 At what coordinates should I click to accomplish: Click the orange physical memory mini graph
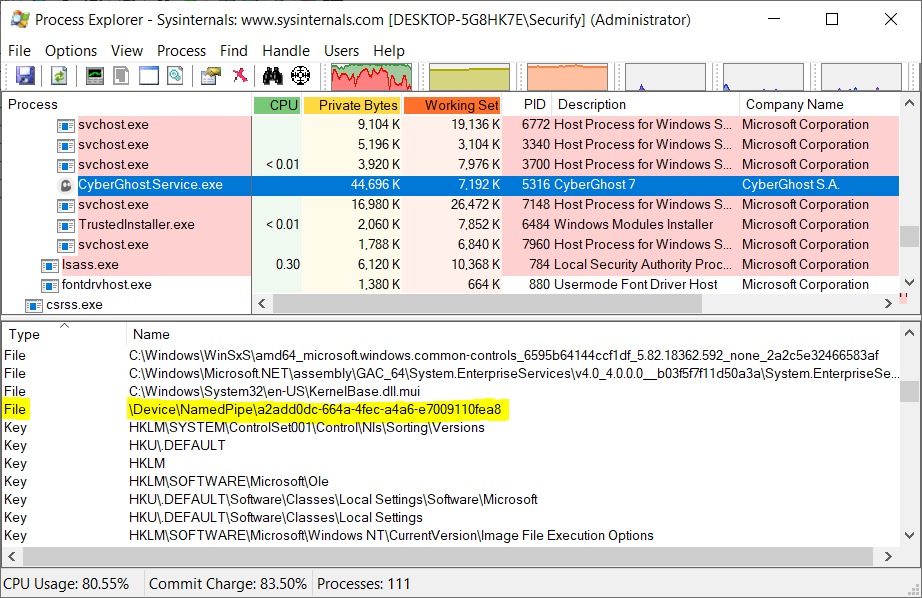[567, 76]
